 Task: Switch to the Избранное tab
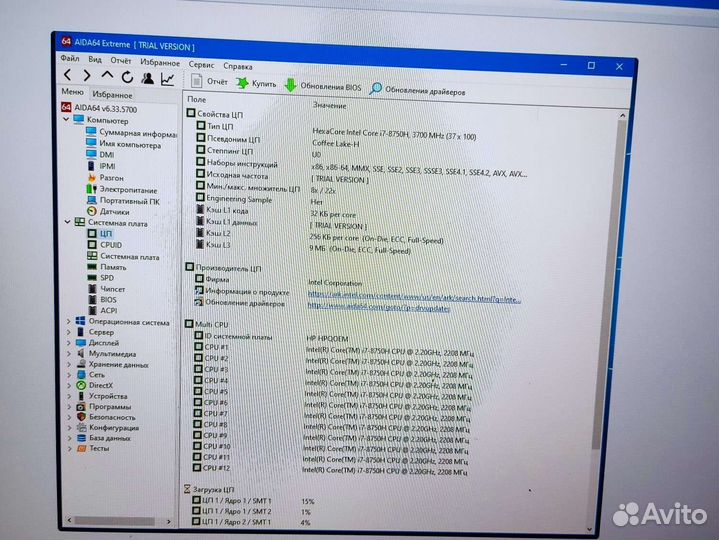pyautogui.click(x=112, y=93)
